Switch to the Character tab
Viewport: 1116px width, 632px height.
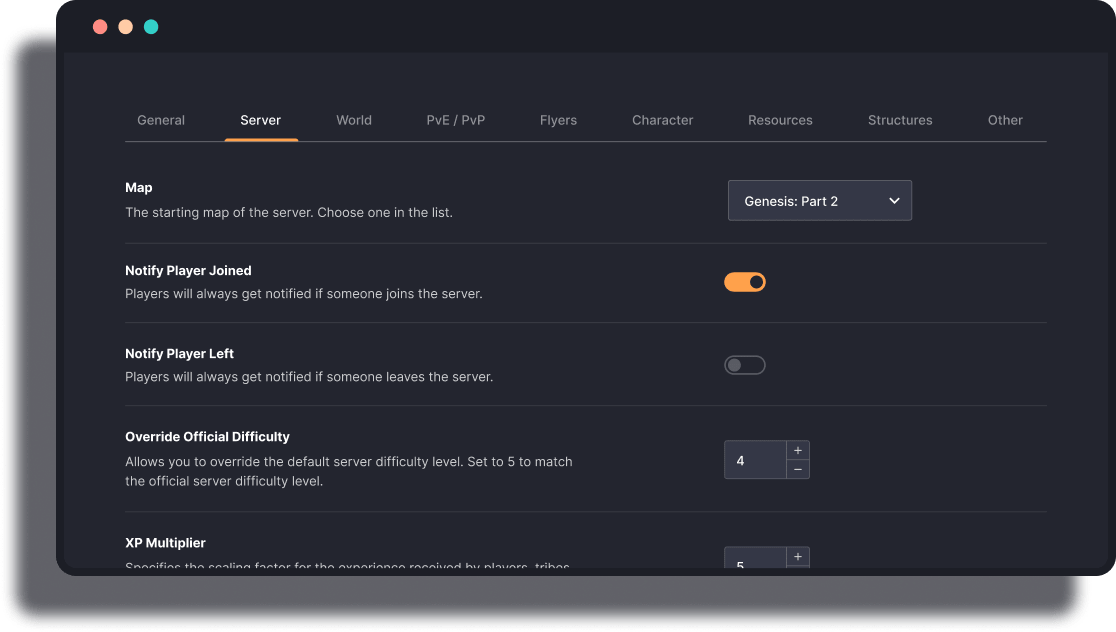(662, 119)
